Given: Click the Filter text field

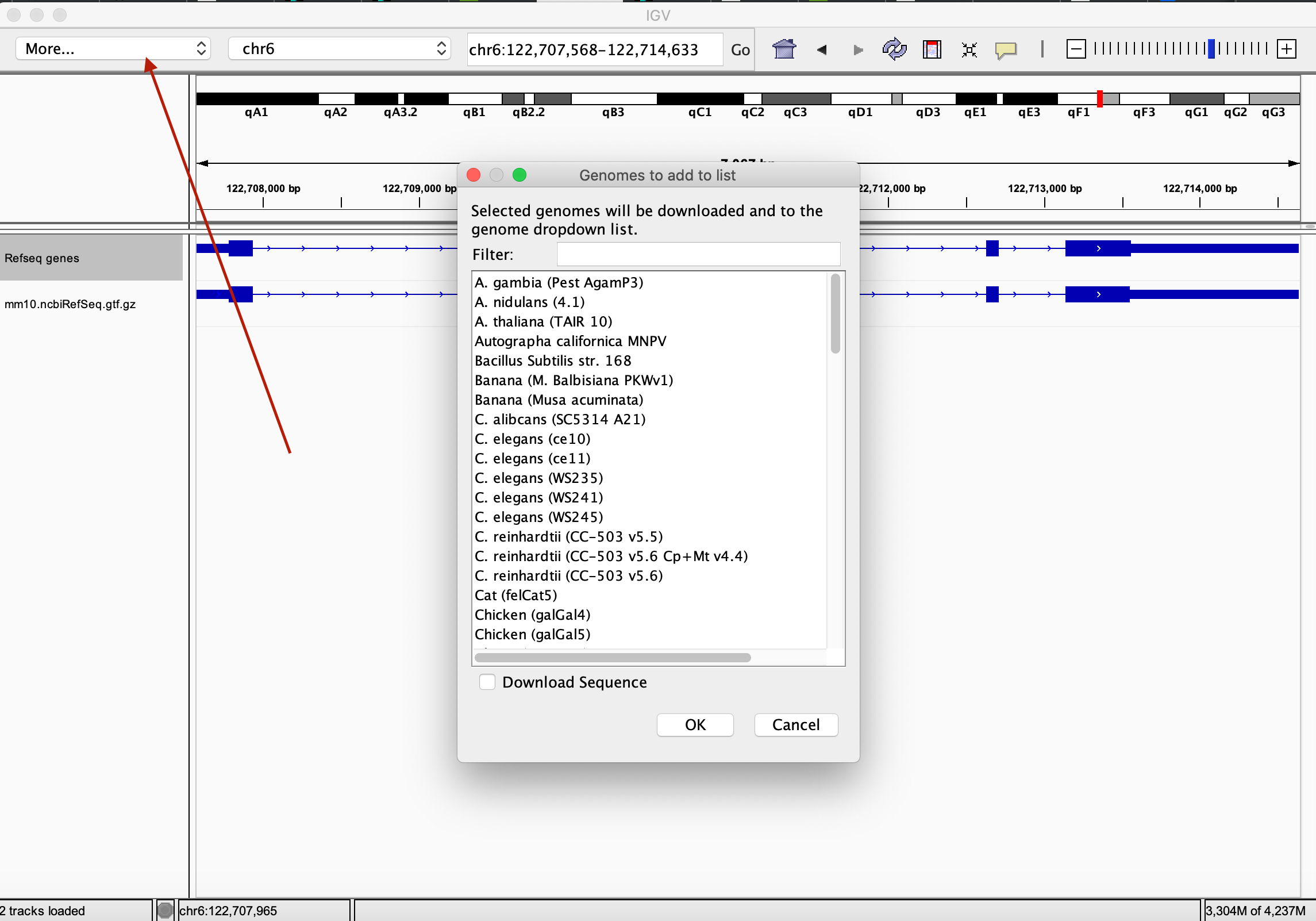Looking at the screenshot, I should (x=698, y=254).
